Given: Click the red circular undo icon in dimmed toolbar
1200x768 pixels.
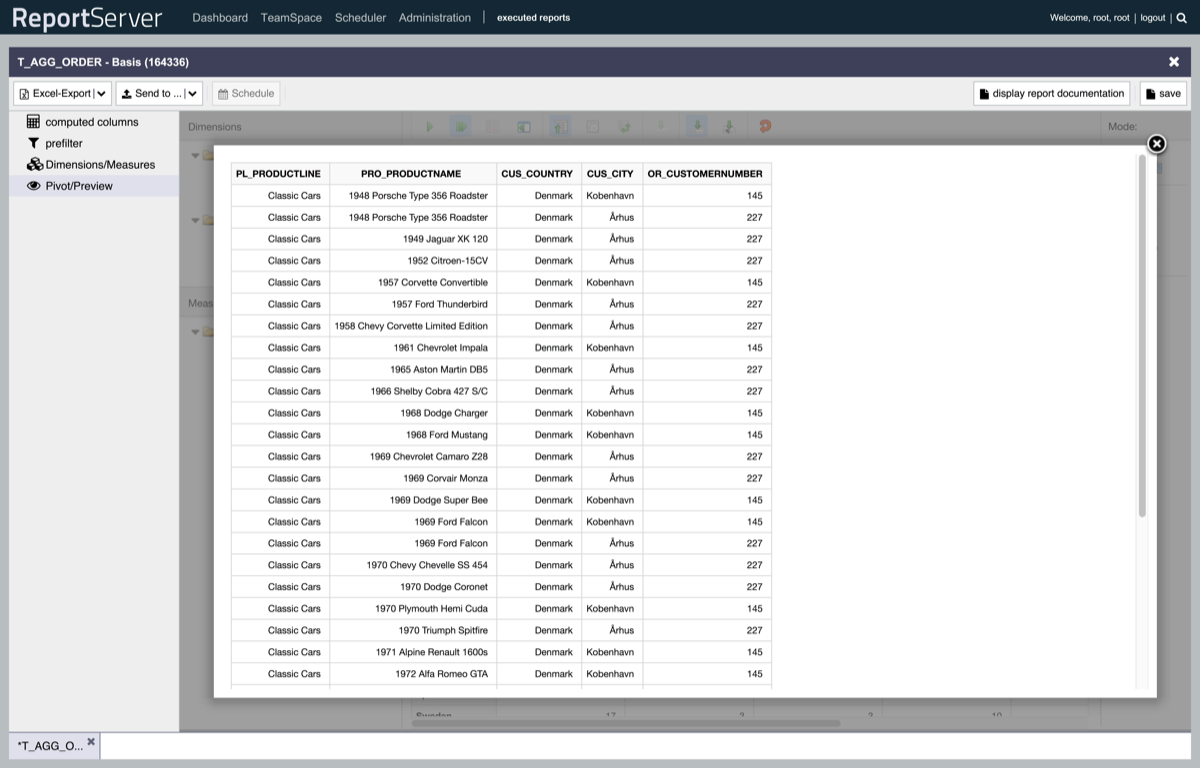Looking at the screenshot, I should pyautogui.click(x=765, y=127).
